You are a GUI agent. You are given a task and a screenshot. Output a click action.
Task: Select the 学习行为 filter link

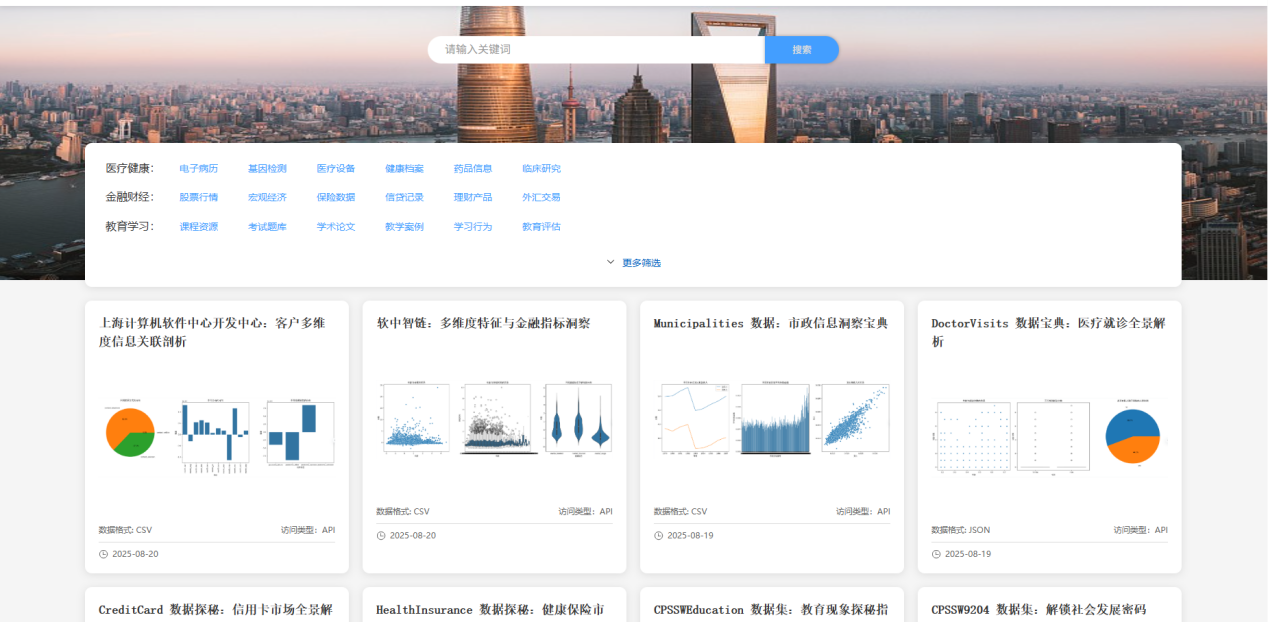pos(473,227)
